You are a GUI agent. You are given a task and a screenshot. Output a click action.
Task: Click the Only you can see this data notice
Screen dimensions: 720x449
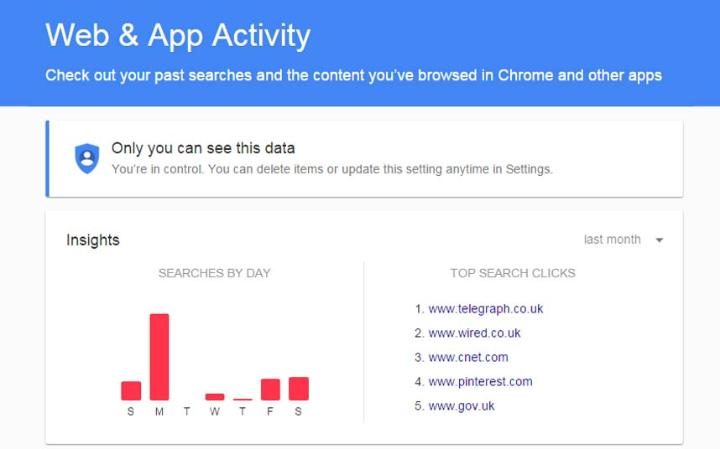pyautogui.click(x=203, y=148)
